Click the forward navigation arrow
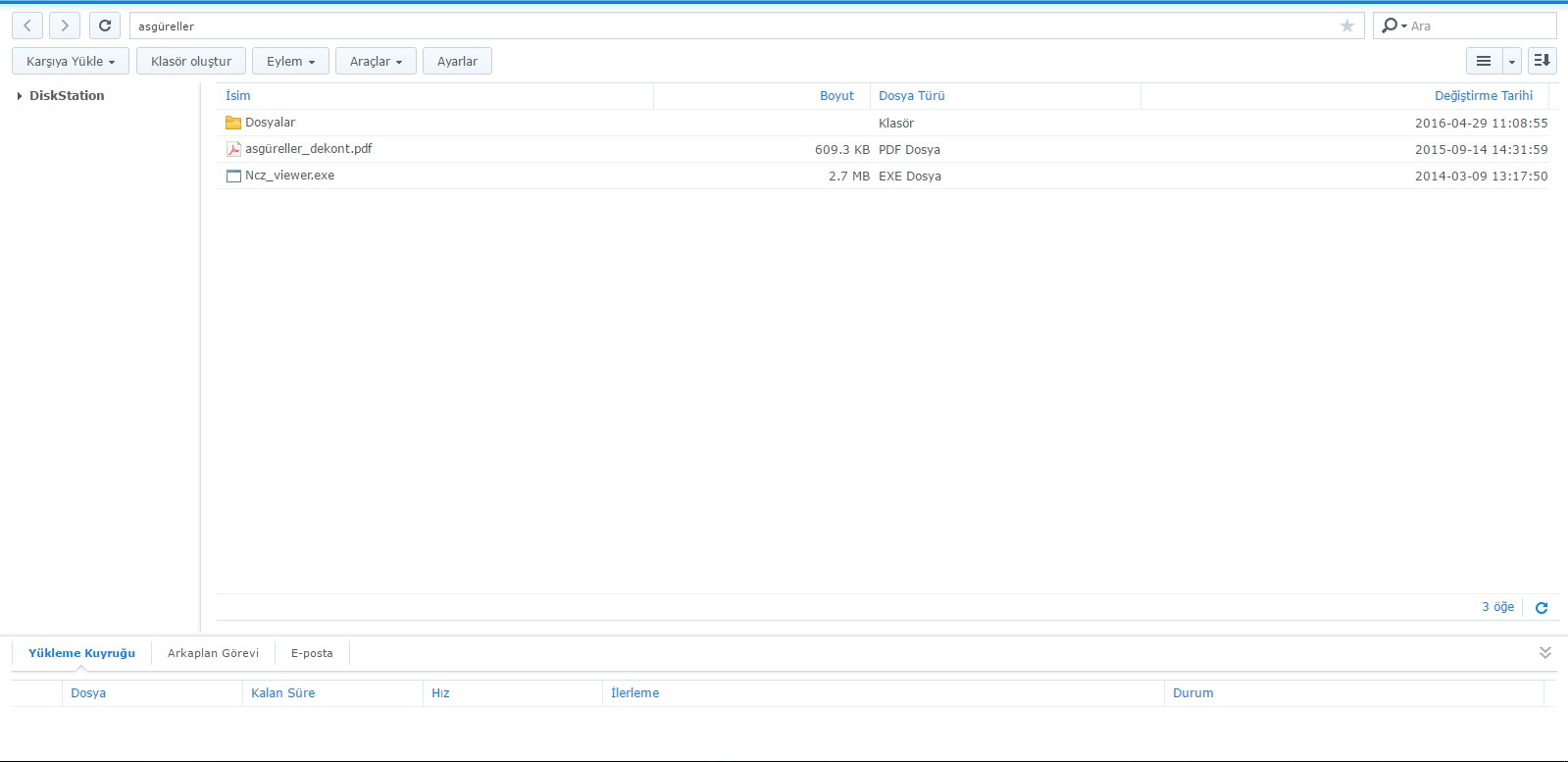Viewport: 1568px width, 762px height. coord(65,25)
